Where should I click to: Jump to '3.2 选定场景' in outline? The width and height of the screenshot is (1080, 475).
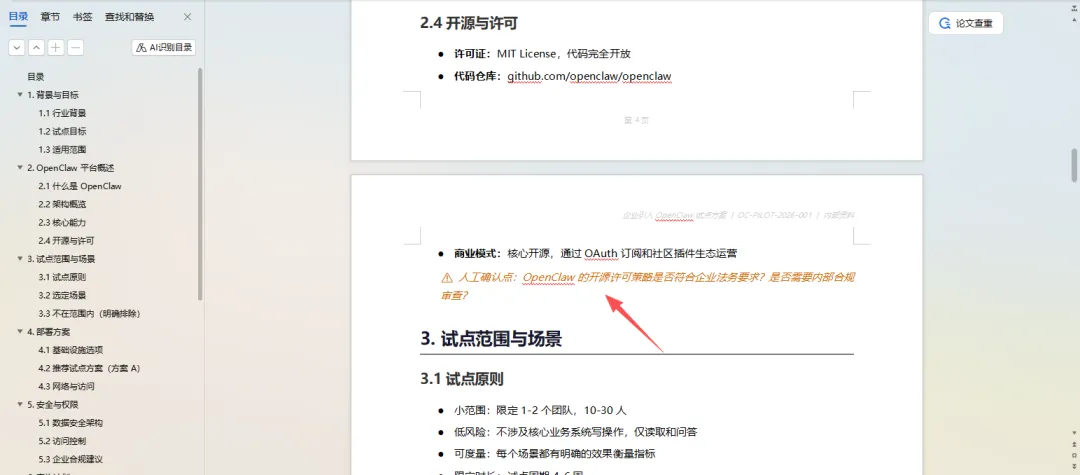[62, 295]
